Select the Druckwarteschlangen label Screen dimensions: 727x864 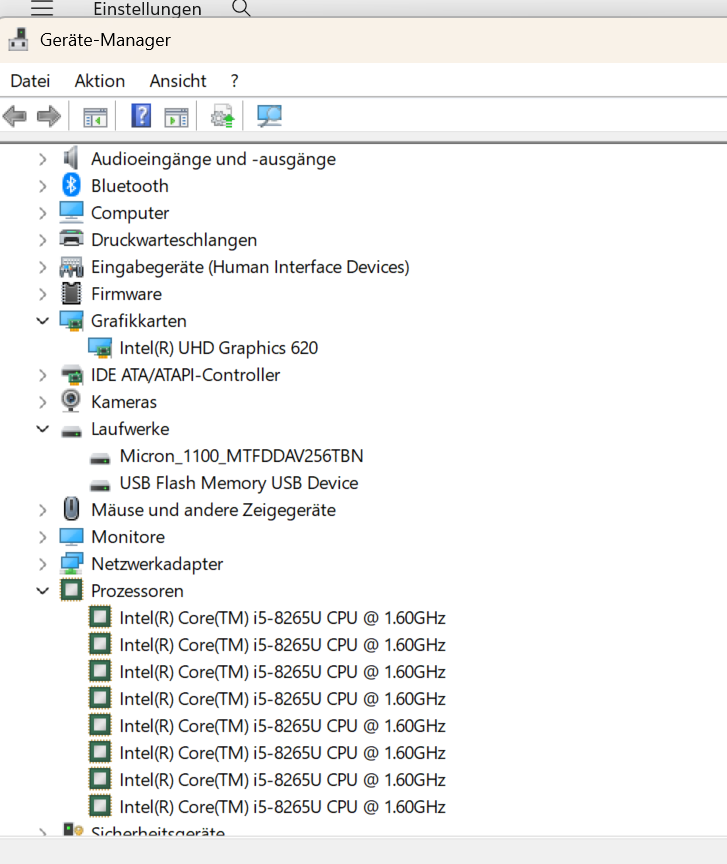click(174, 240)
